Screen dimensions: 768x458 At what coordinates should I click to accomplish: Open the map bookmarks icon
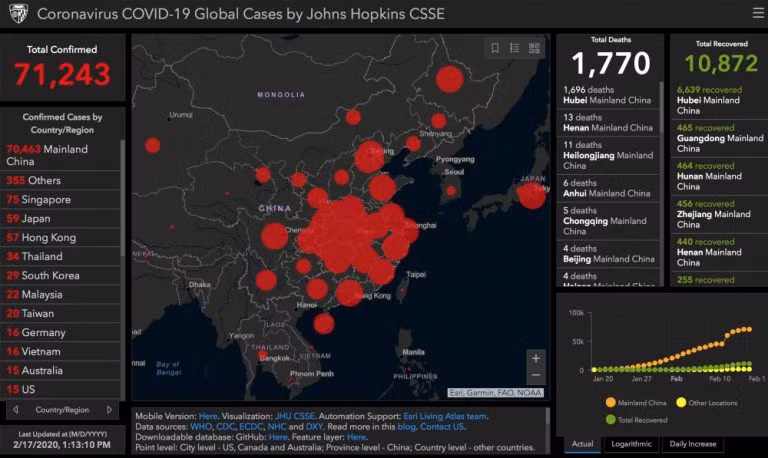[x=495, y=48]
